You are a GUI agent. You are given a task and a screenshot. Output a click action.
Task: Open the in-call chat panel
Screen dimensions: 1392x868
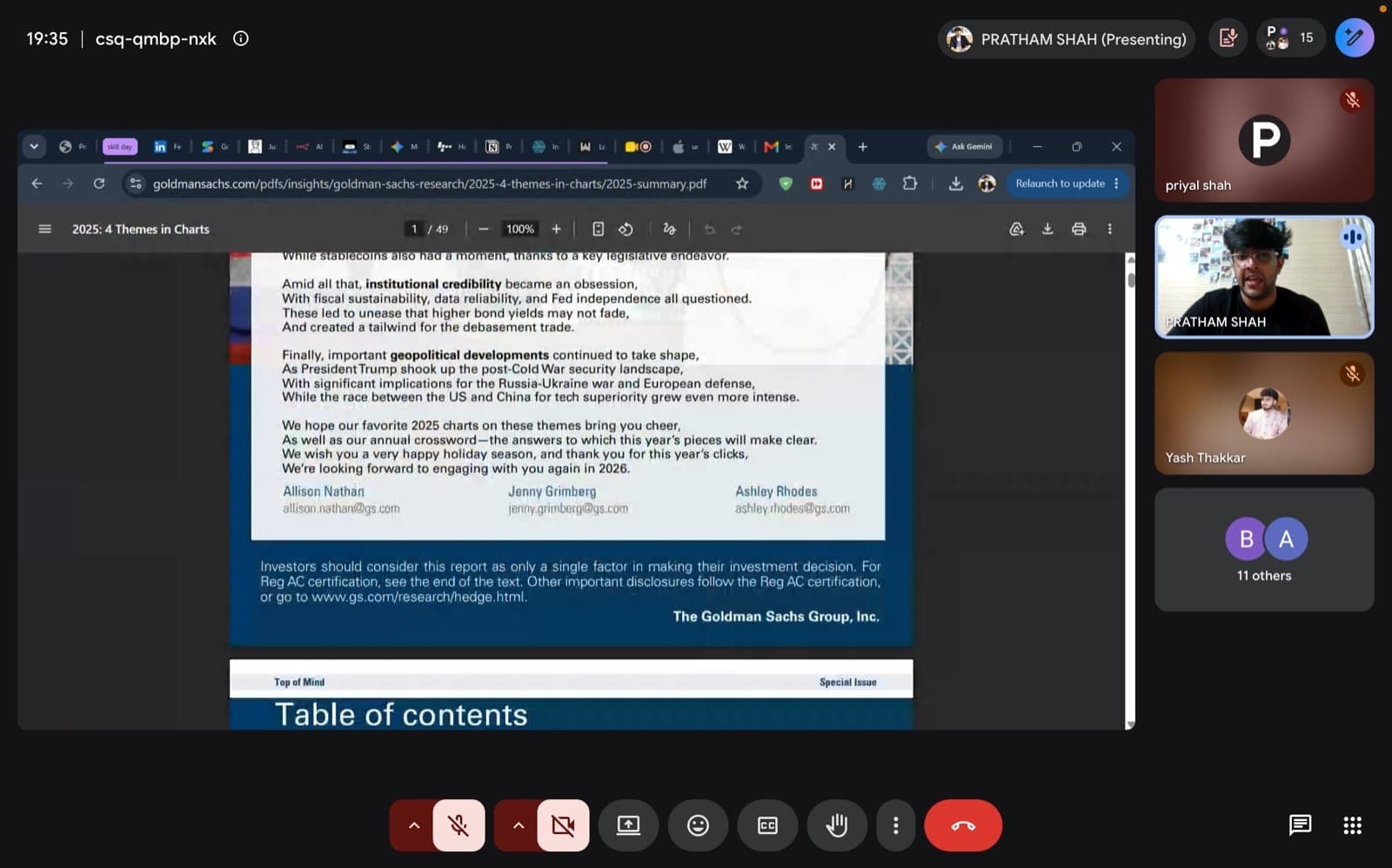pyautogui.click(x=1300, y=825)
